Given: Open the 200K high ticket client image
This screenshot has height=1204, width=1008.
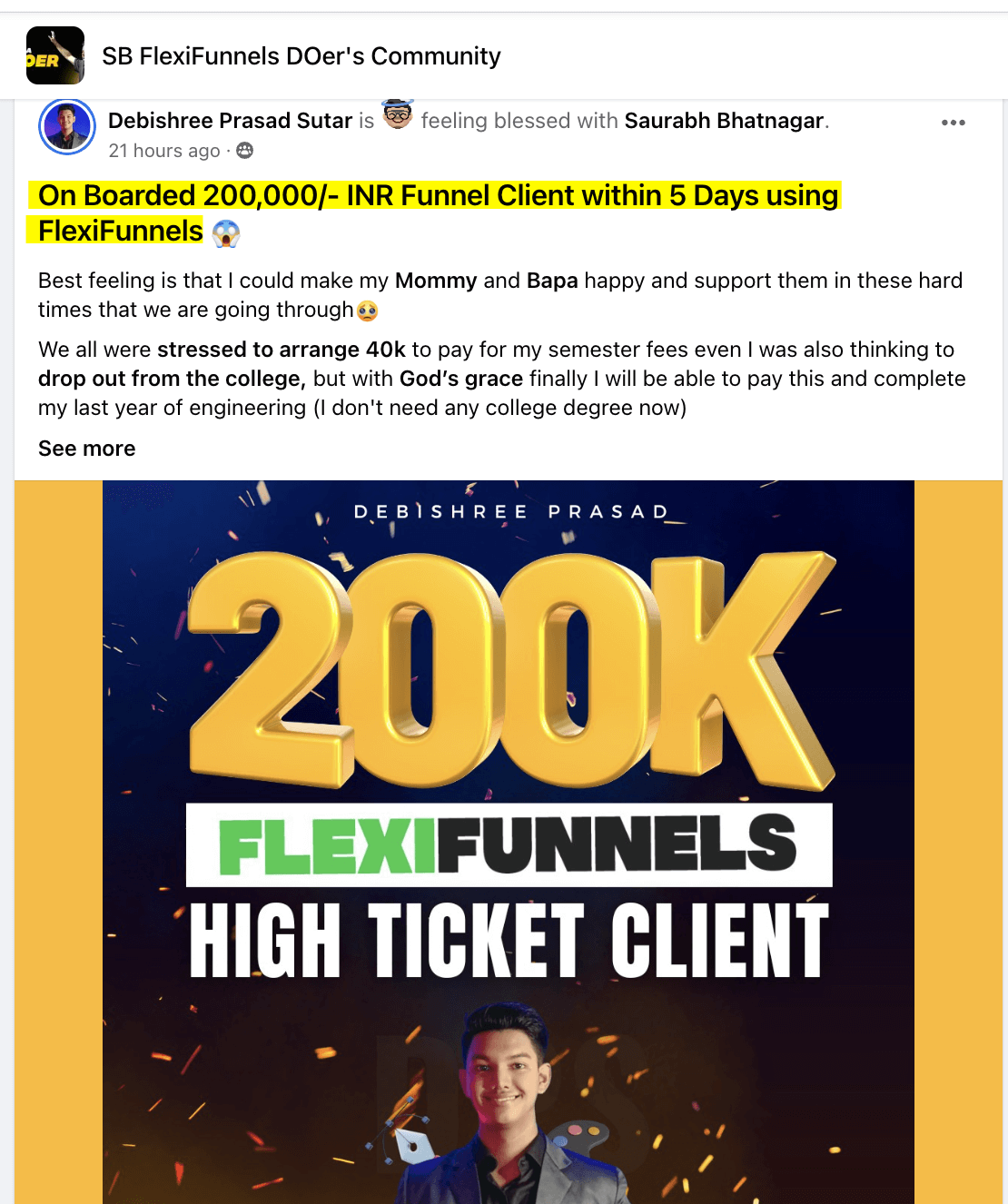Looking at the screenshot, I should pyautogui.click(x=509, y=842).
